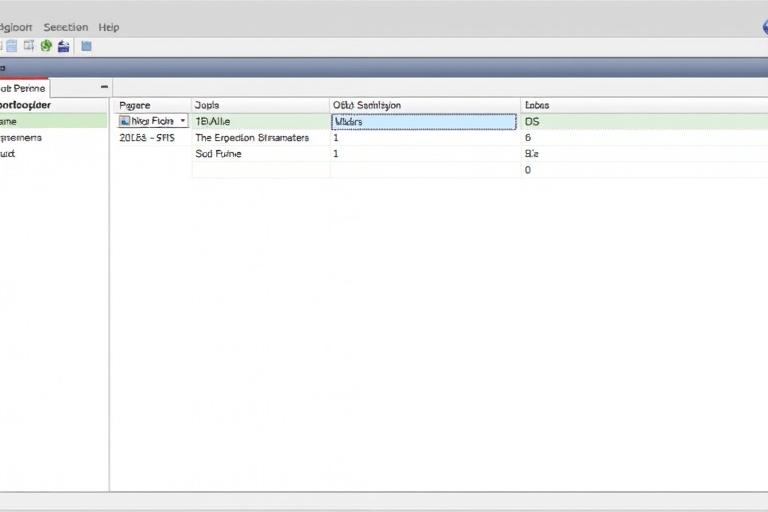Click the Pagere column header
This screenshot has width=768, height=512.
(x=134, y=104)
